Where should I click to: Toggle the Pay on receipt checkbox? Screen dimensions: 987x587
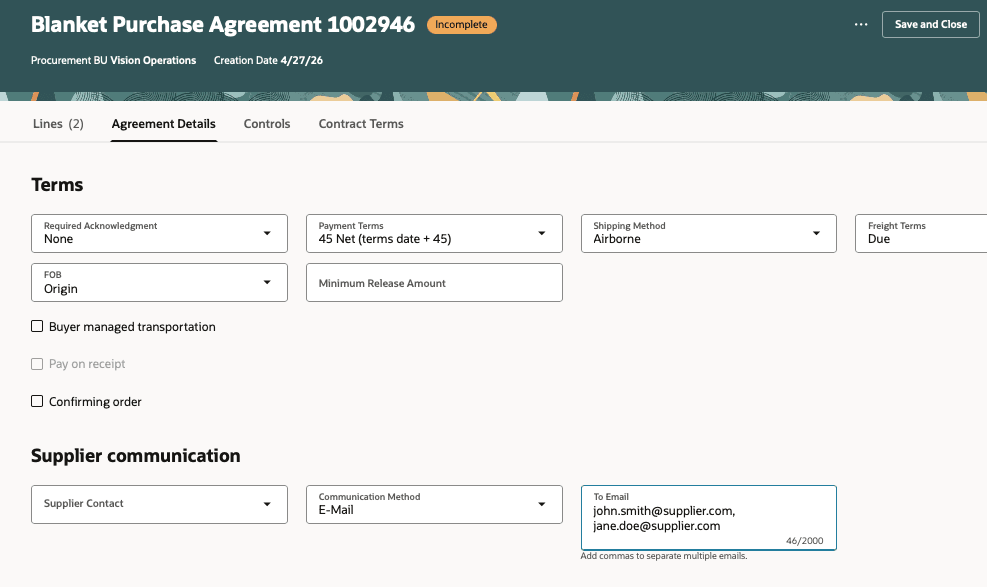coord(37,364)
